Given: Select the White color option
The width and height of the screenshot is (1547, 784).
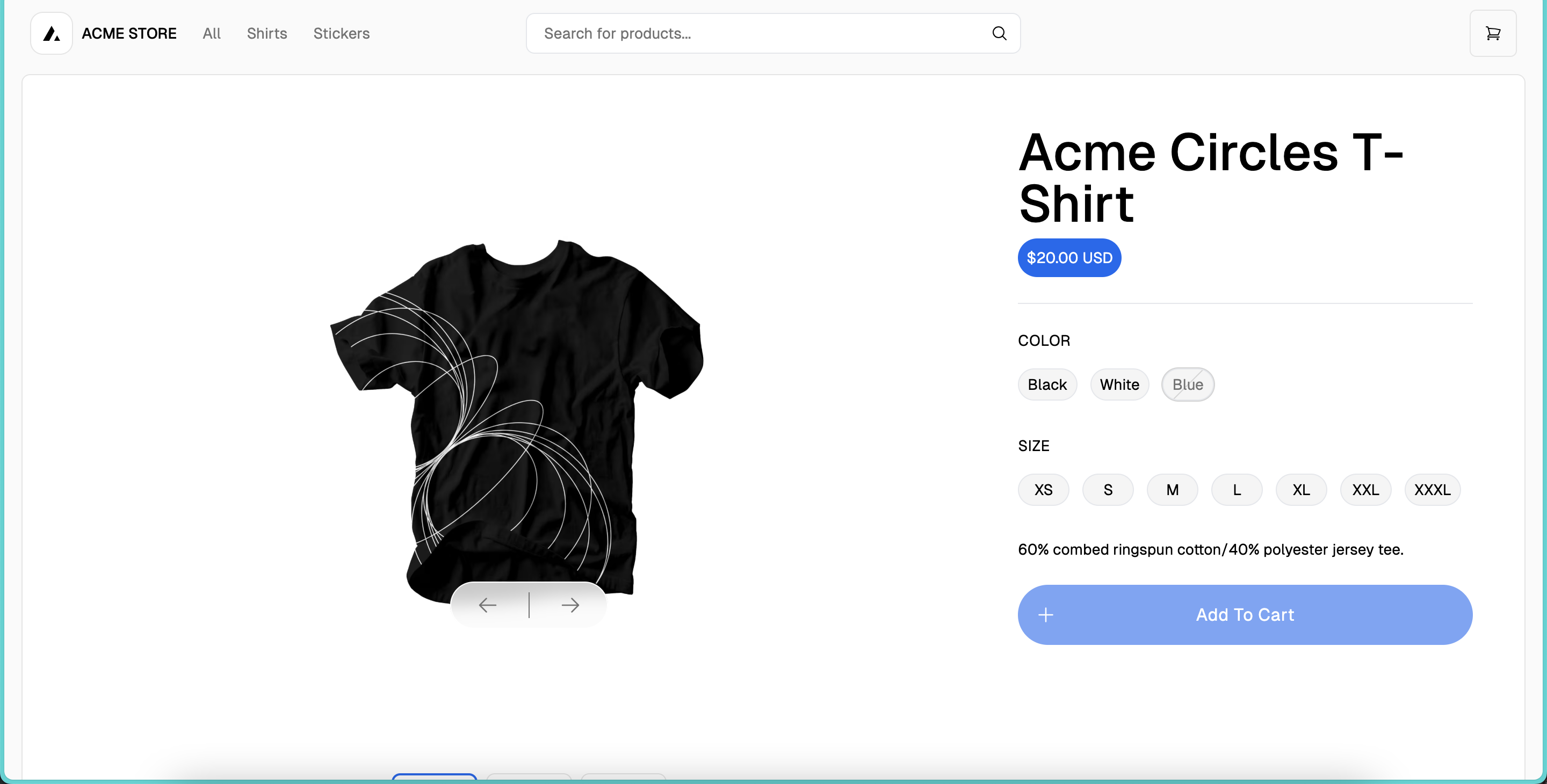Looking at the screenshot, I should pos(1119,385).
